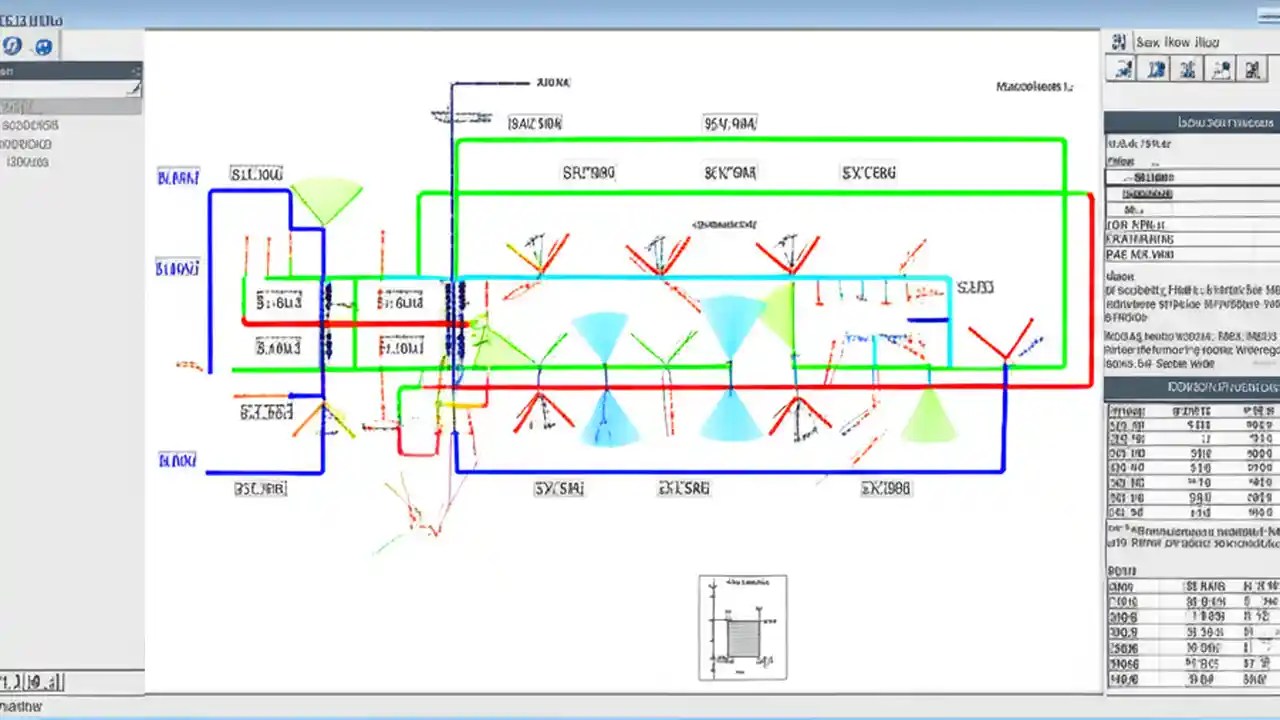This screenshot has width=1280, height=720.
Task: Click the second tool icon under 'Sax Ikow' header
Action: (1155, 68)
